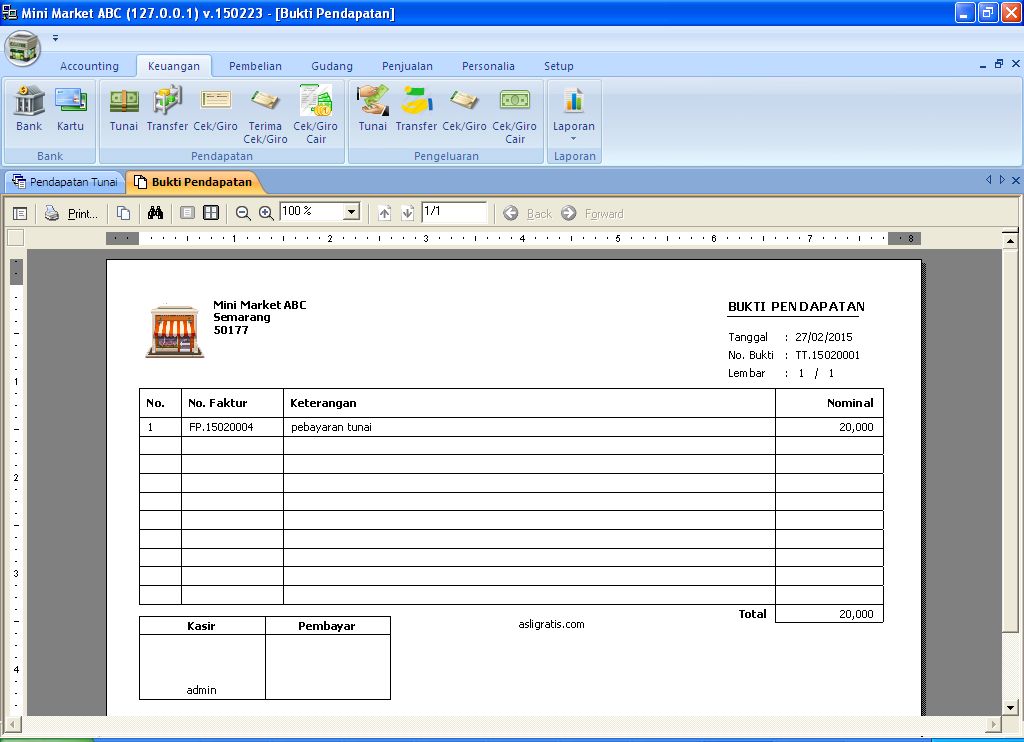Open Terima Cek/Giro in Pendapatan

pos(265,114)
